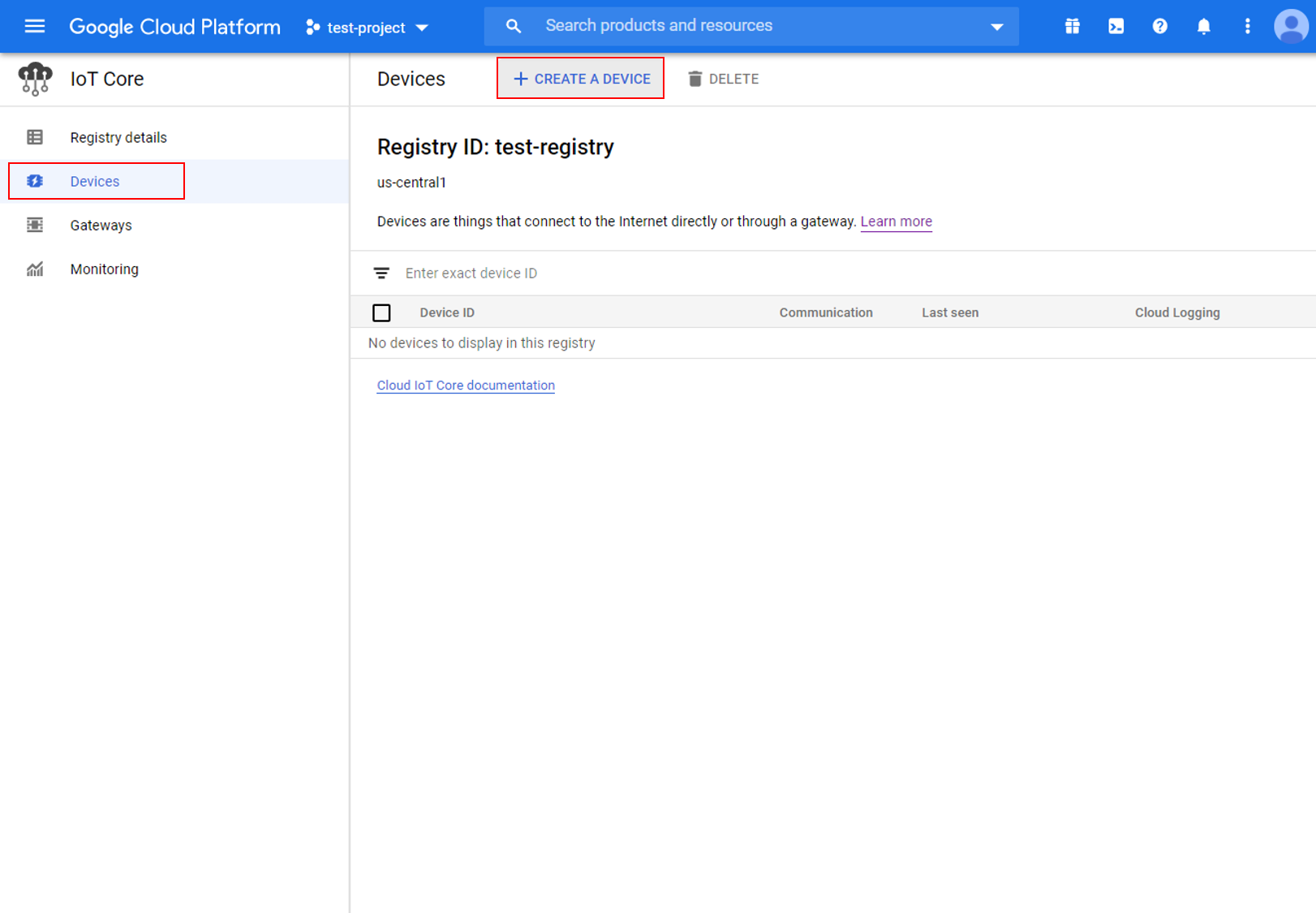Screen dimensions: 1316x913
Task: Click the Last seen column header
Action: pyautogui.click(x=950, y=312)
